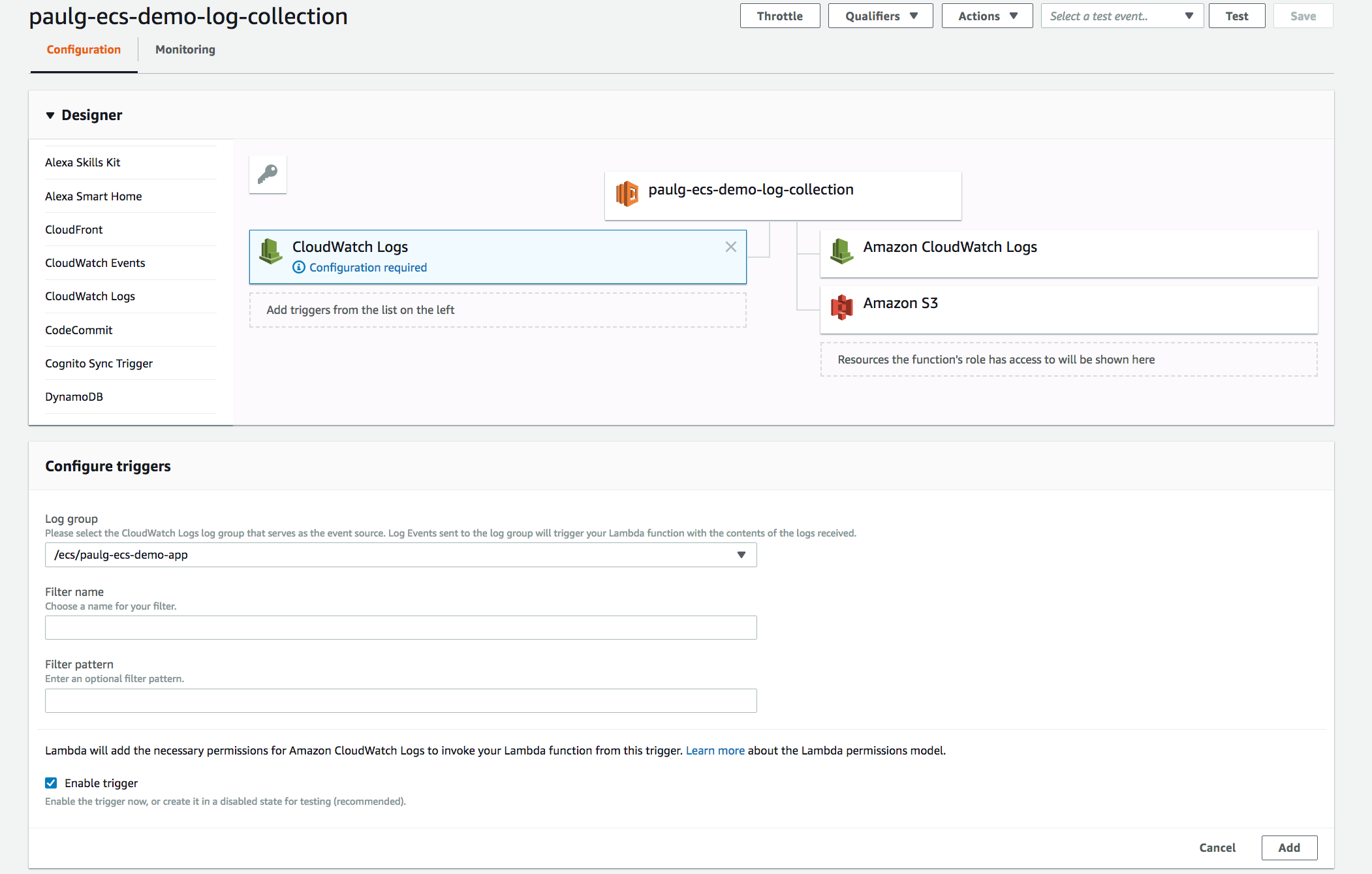Remove the CloudWatch Logs trigger with the X
1372x874 pixels.
[730, 247]
